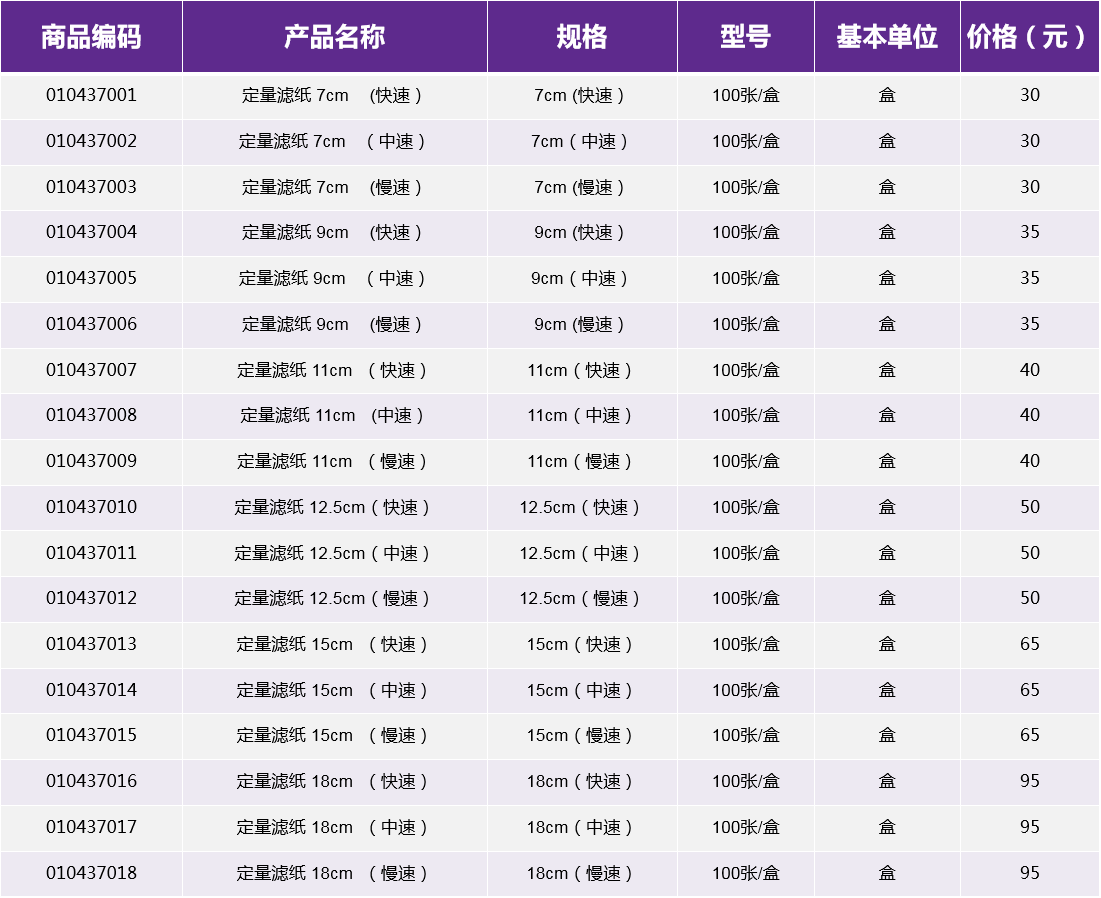Select product name 定量滤纸 9cm (慢速)
The image size is (1101, 898).
click(x=332, y=324)
